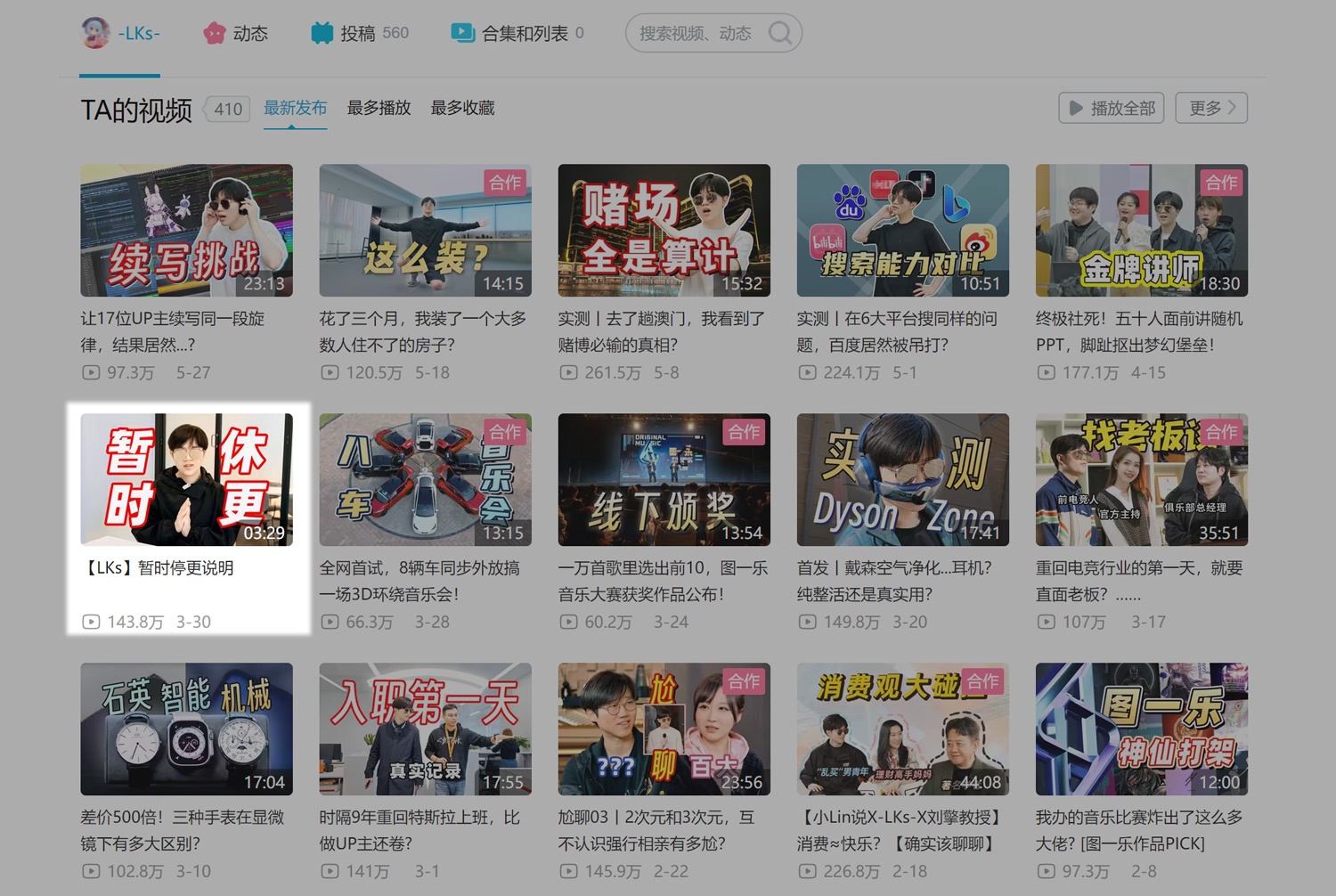Click play icon in 播放全部 button
This screenshot has width=1336, height=896.
pyautogui.click(x=1076, y=108)
